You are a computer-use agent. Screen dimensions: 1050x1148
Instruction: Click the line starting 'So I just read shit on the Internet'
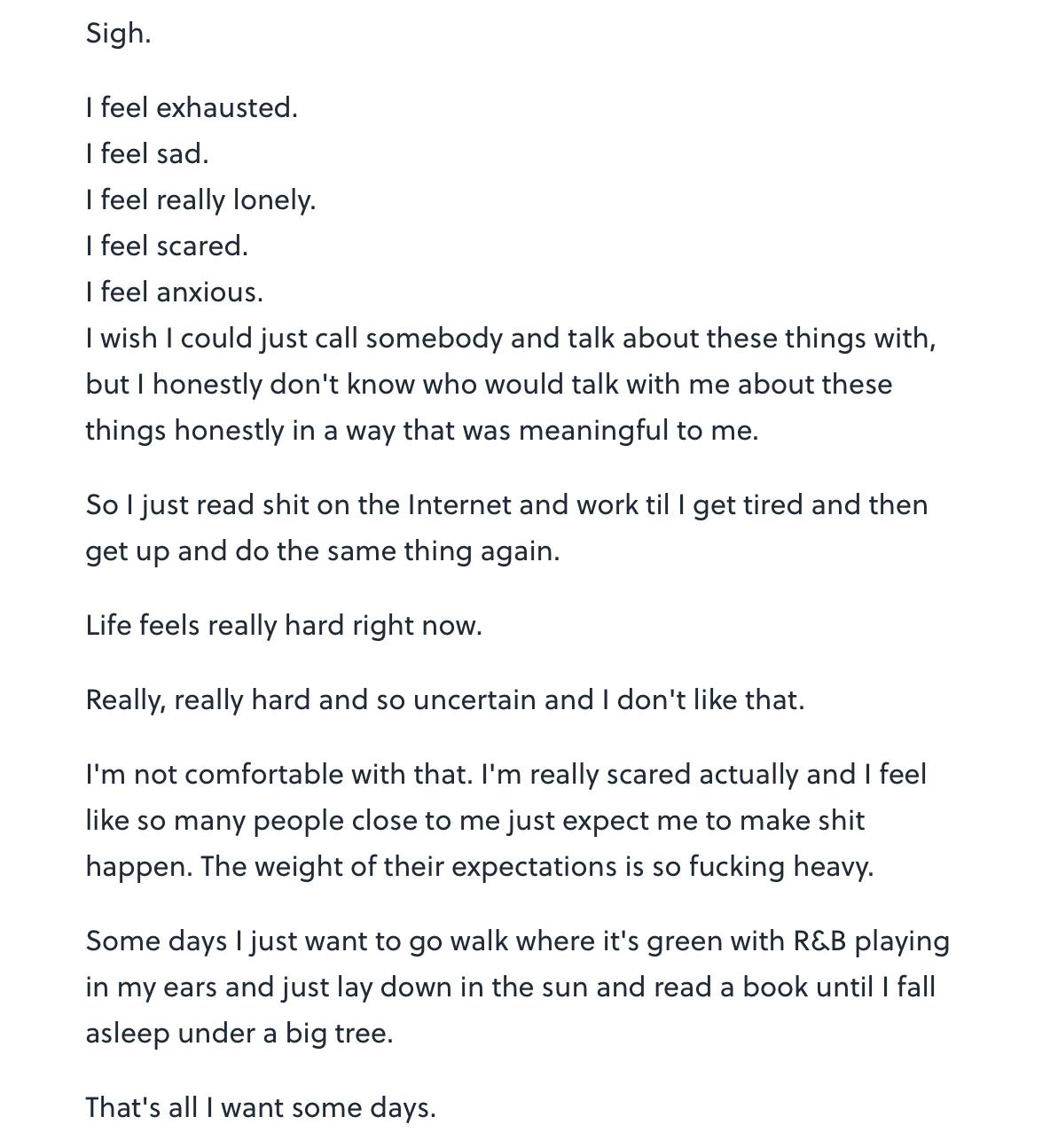pos(507,505)
